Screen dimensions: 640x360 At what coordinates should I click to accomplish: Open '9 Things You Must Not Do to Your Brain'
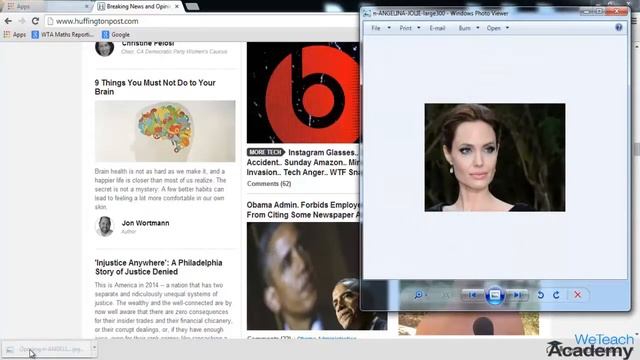155,87
